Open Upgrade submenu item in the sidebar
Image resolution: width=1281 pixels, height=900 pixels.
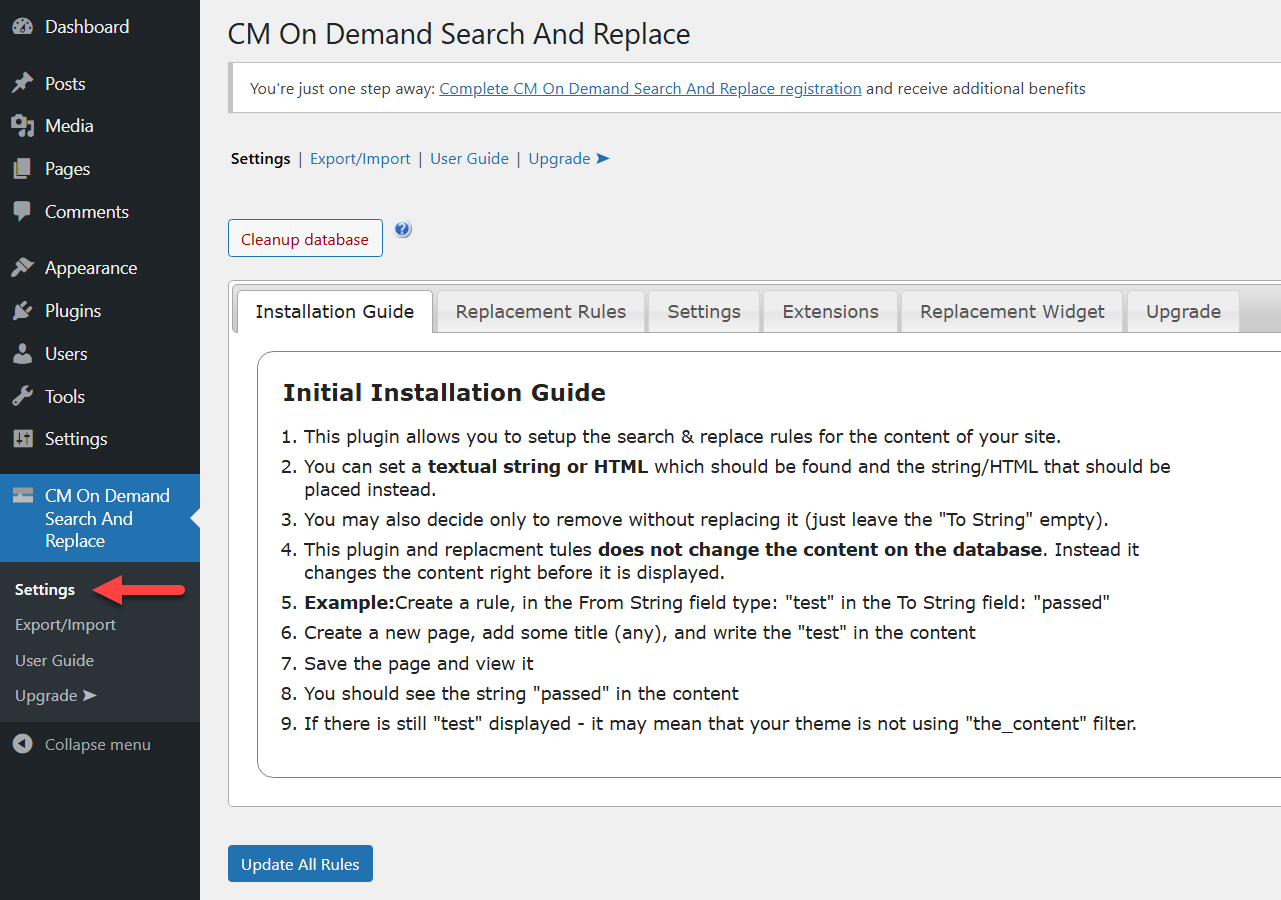(x=56, y=696)
